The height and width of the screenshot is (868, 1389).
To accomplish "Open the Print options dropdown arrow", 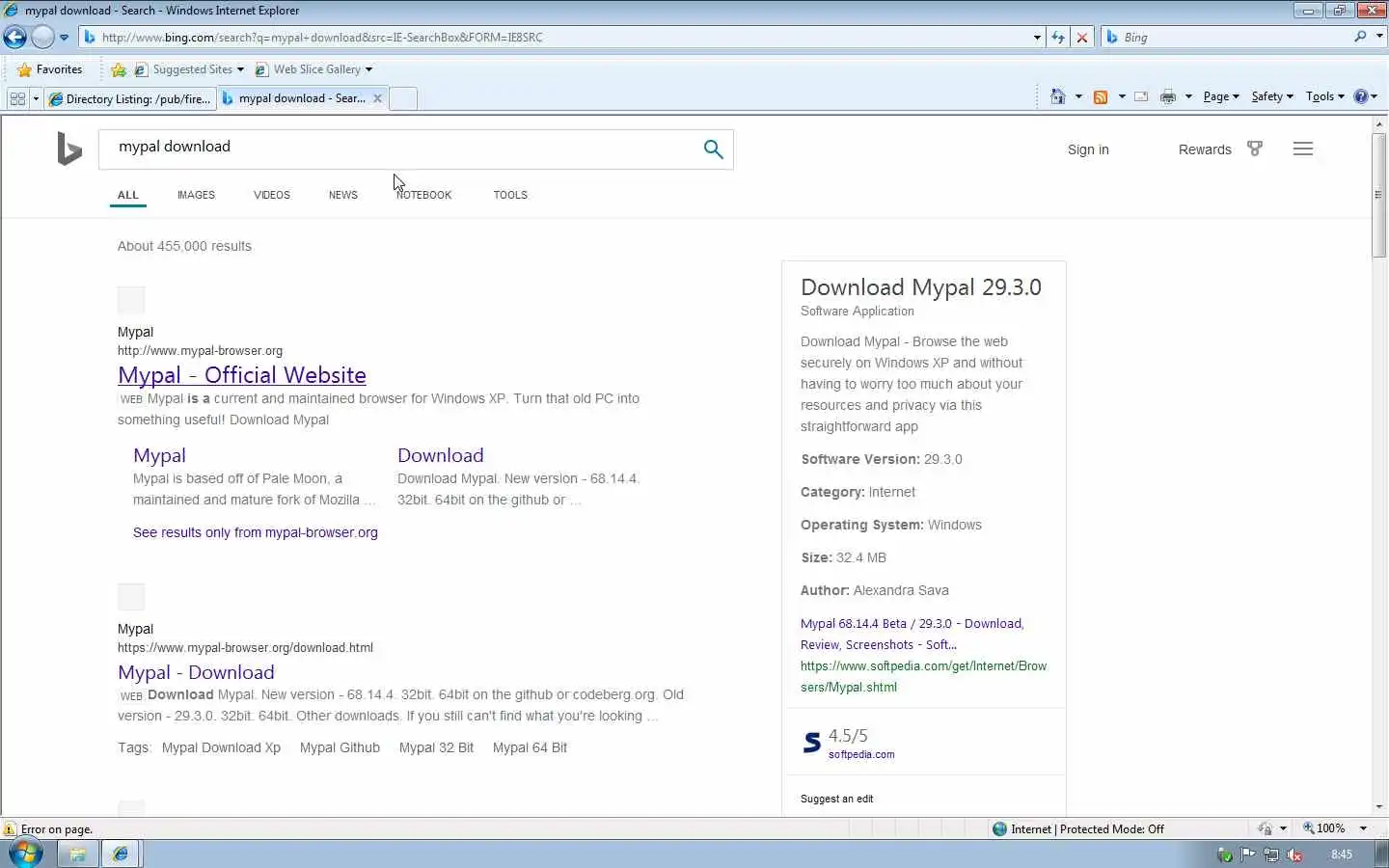I will (x=1188, y=96).
